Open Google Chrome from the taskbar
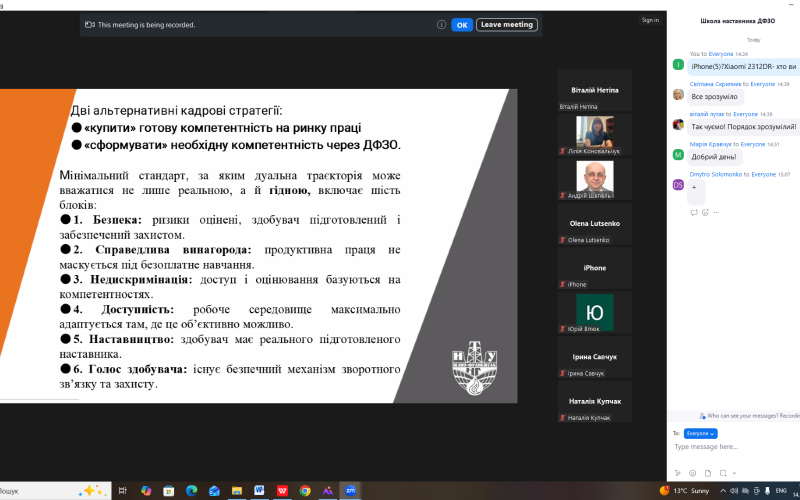 point(305,491)
